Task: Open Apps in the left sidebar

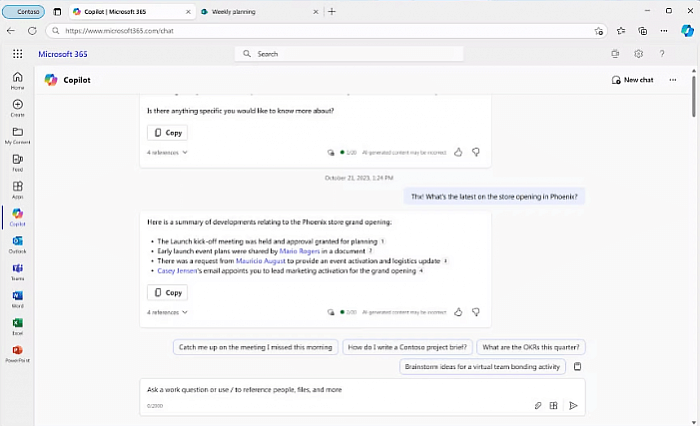Action: point(17,190)
